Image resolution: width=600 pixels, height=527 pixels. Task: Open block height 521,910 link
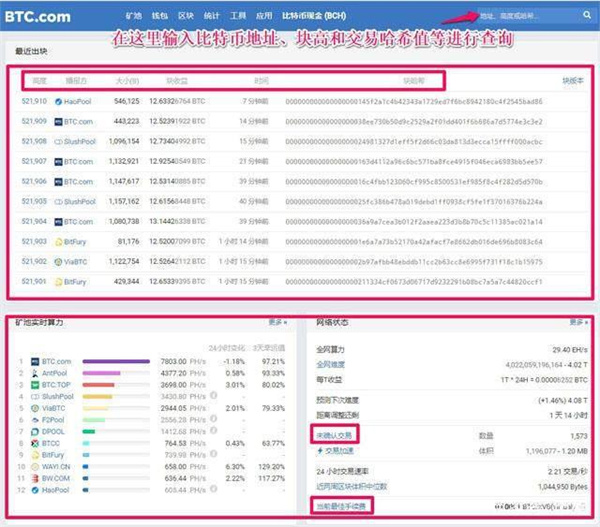[x=34, y=101]
